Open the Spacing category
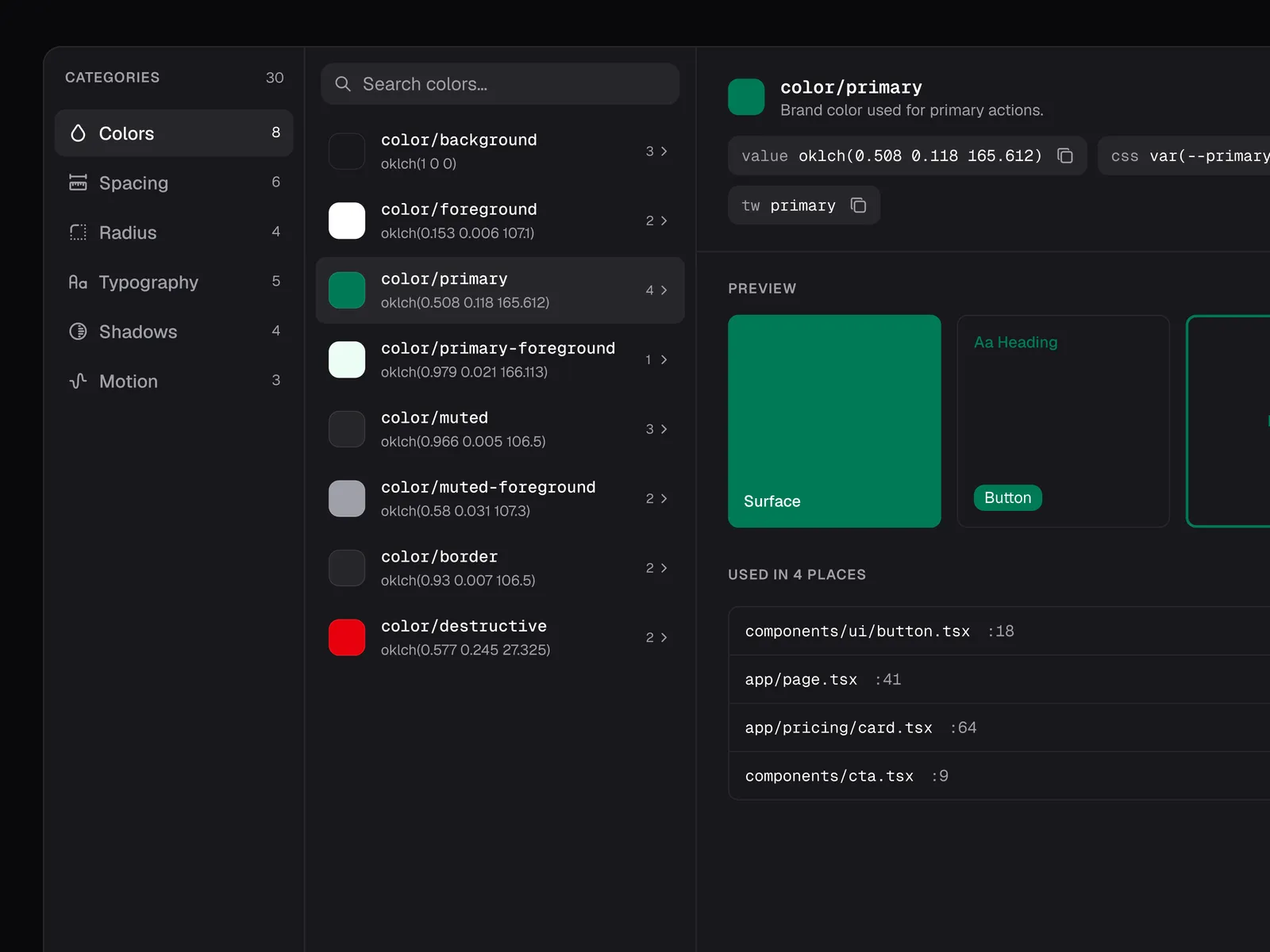Image resolution: width=1270 pixels, height=952 pixels. 174,182
